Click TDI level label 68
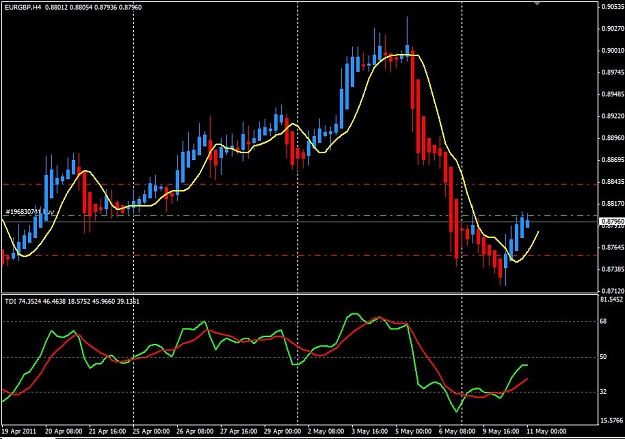 pyautogui.click(x=603, y=321)
